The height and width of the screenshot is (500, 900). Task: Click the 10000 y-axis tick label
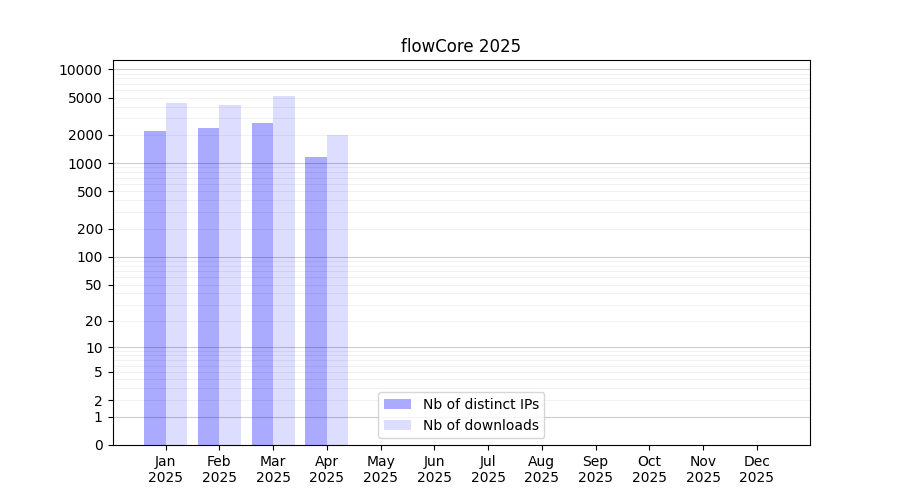(x=80, y=70)
